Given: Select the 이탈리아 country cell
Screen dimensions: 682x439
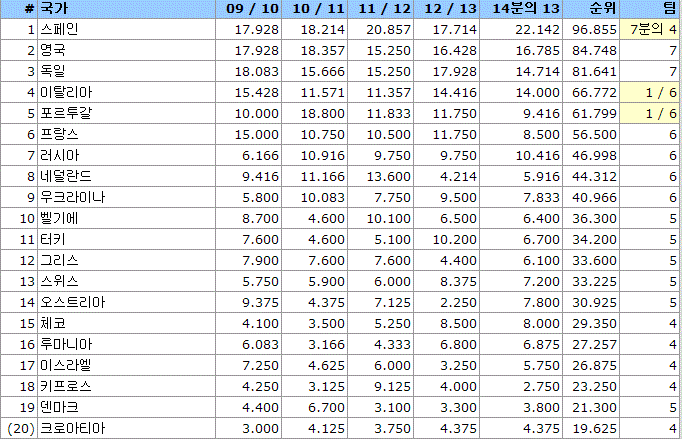Looking at the screenshot, I should tap(126, 92).
